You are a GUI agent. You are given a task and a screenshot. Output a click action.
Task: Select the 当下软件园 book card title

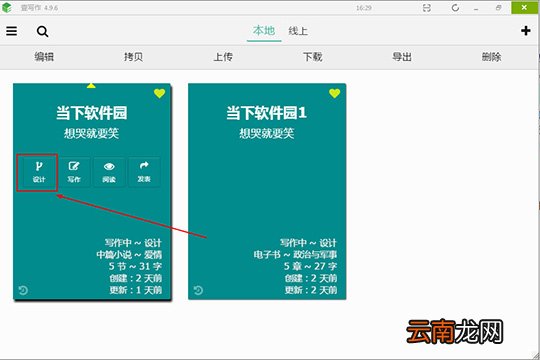click(x=92, y=113)
